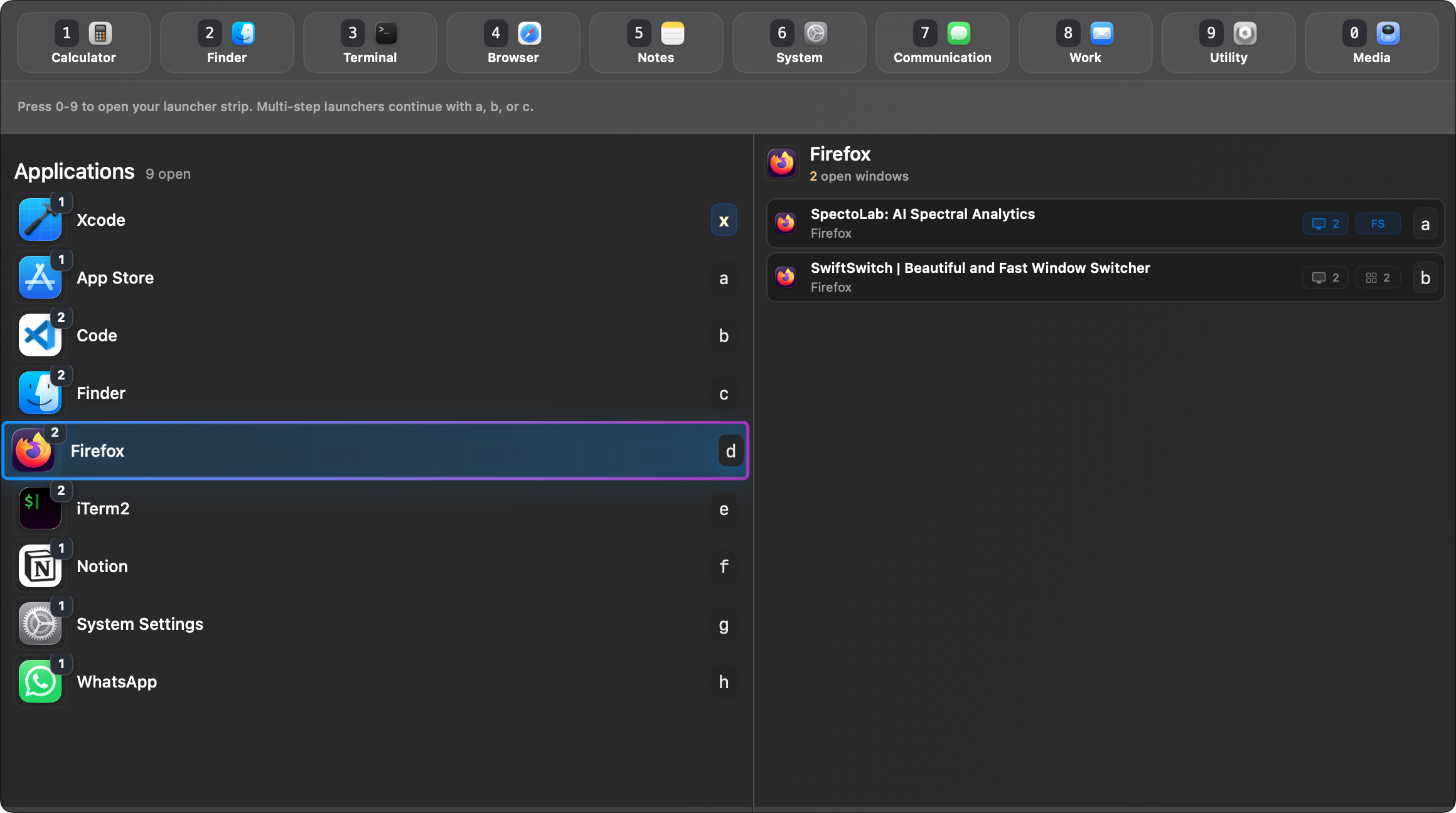
Task: Click the display 2 badge on SwiftSwitch row
Action: click(x=1325, y=278)
